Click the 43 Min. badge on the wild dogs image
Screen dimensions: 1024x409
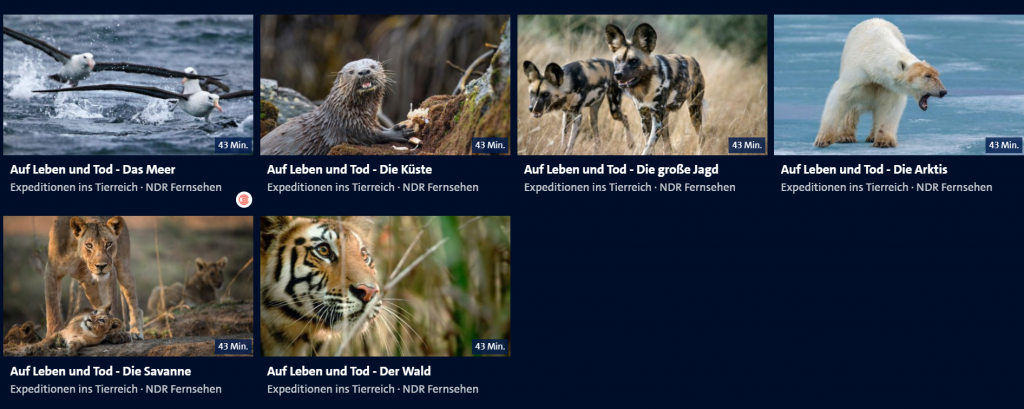[747, 144]
